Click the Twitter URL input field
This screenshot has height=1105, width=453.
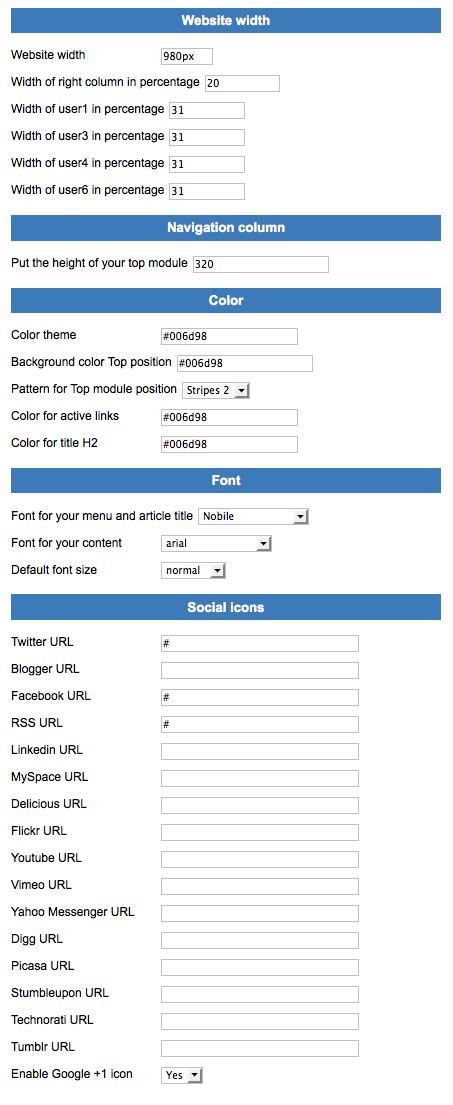pyautogui.click(x=260, y=643)
